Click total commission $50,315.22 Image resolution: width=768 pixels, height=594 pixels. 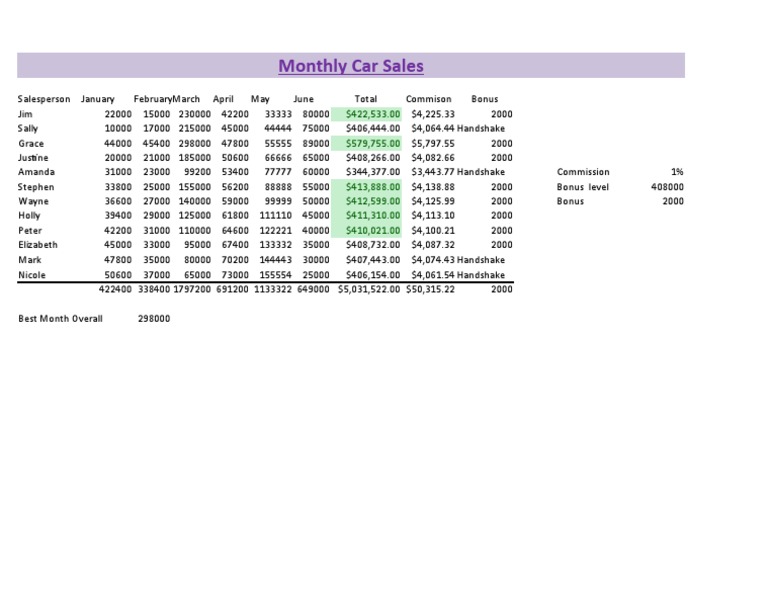[x=430, y=289]
